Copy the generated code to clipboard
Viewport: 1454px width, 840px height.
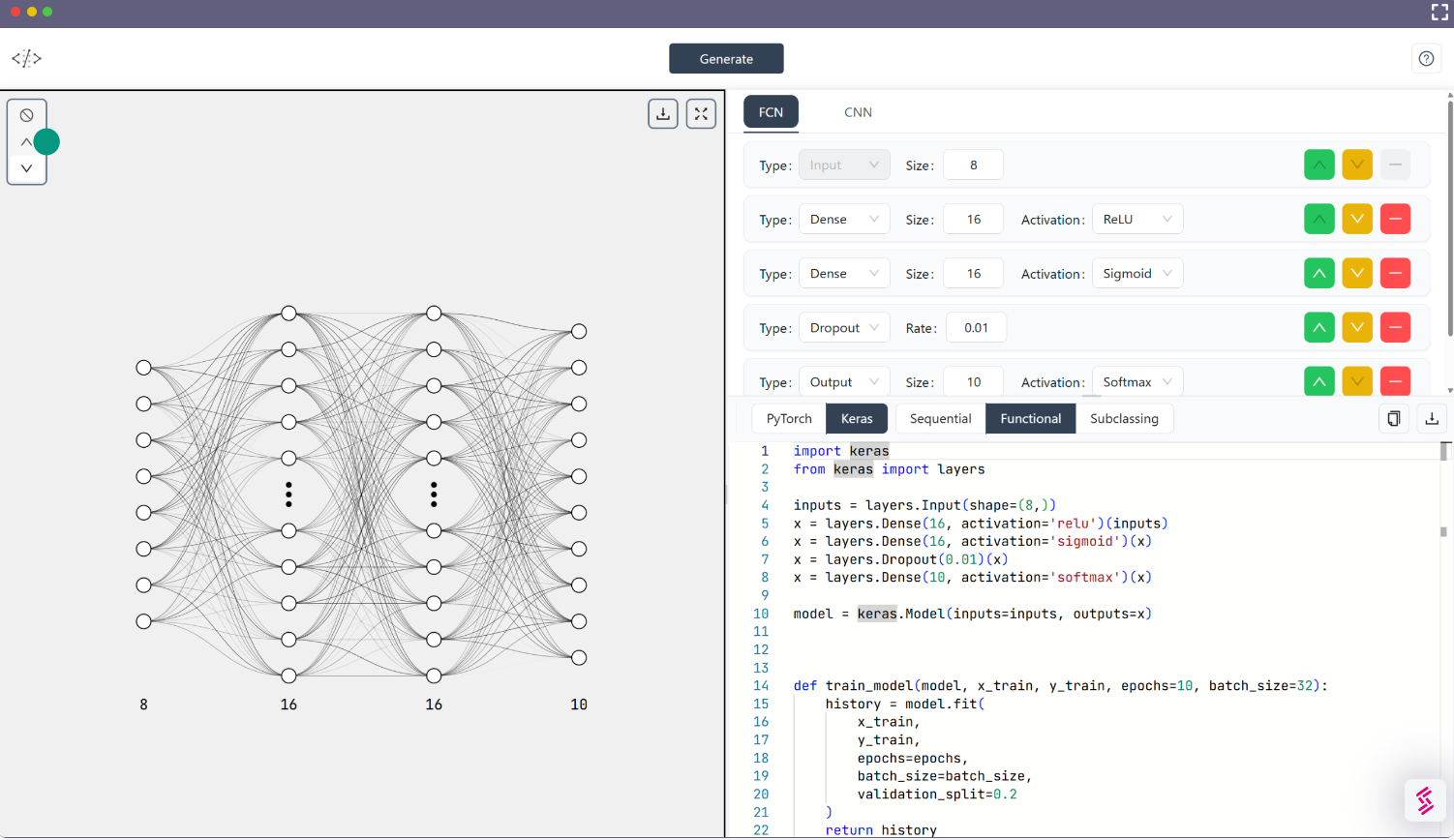pyautogui.click(x=1394, y=419)
